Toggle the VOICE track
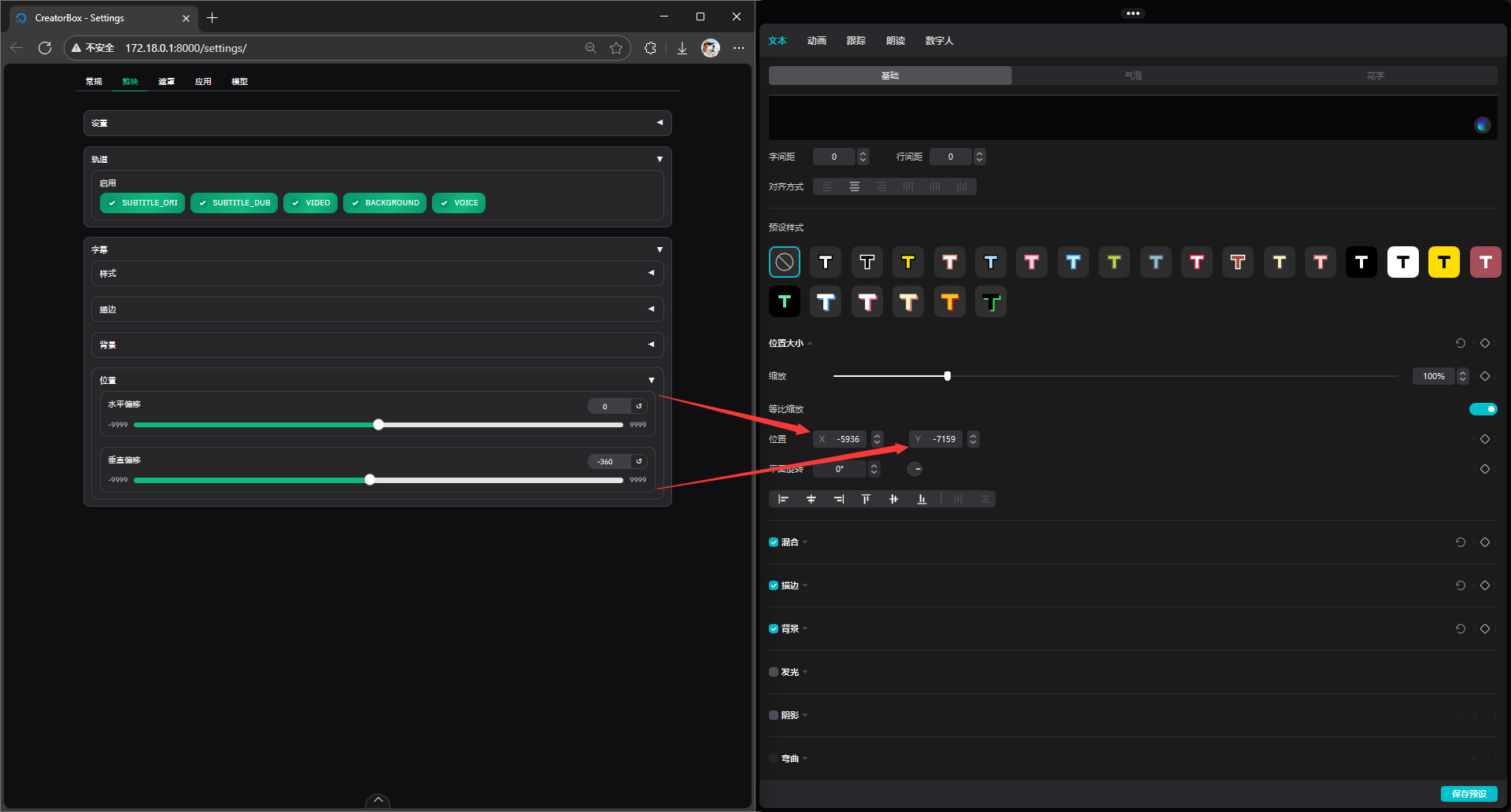 click(x=459, y=203)
